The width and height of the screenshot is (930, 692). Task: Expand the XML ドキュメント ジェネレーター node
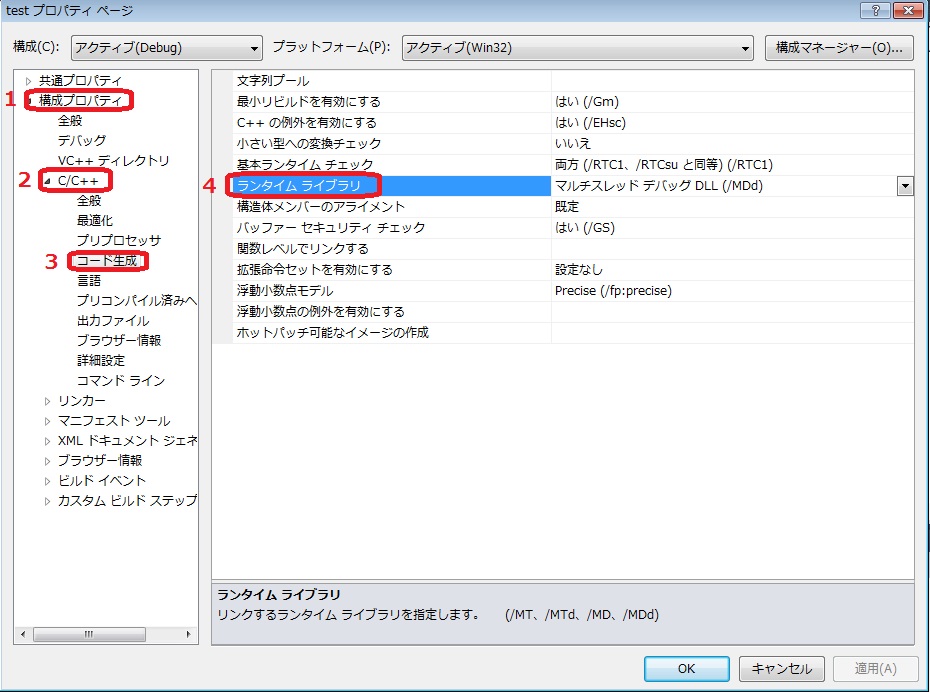point(47,441)
